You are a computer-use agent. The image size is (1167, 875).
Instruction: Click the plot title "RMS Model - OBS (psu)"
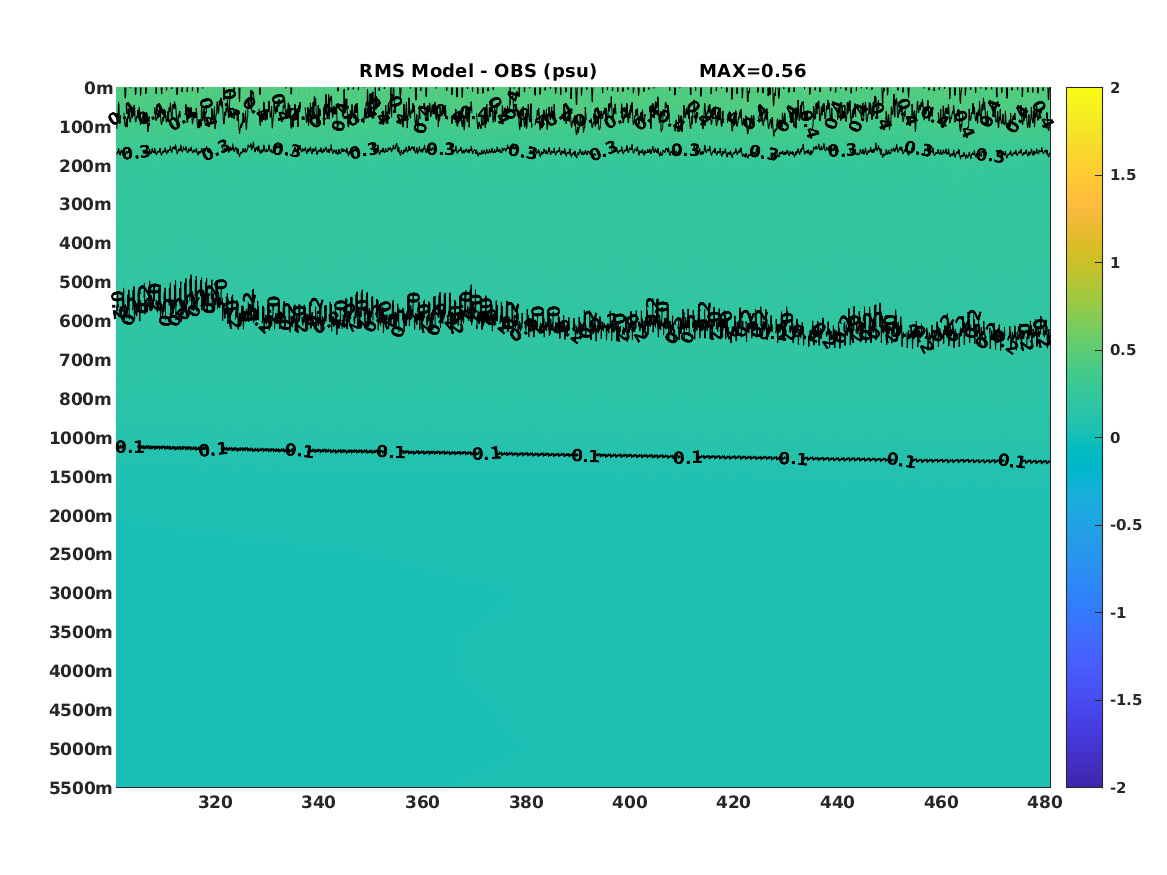478,71
